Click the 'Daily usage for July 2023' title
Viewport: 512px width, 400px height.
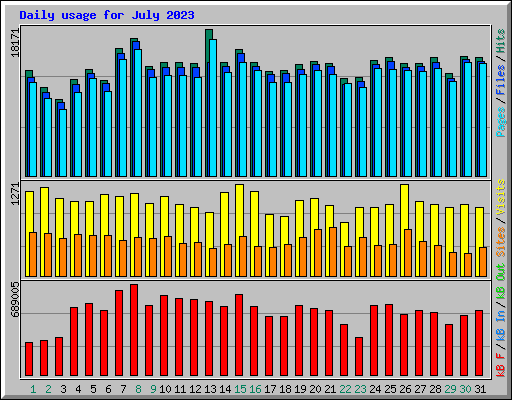[107, 15]
